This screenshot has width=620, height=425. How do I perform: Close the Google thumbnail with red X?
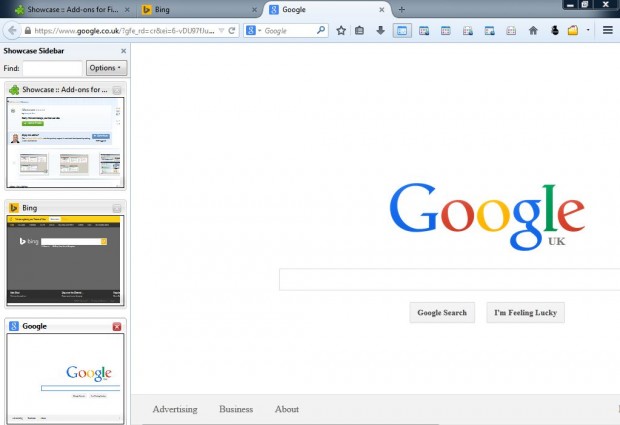(x=117, y=326)
